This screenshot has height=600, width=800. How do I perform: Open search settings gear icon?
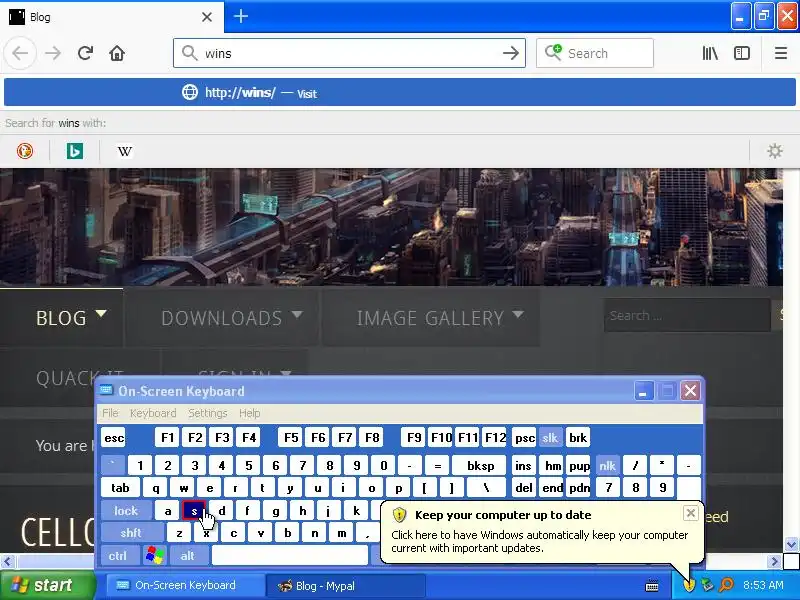click(774, 151)
